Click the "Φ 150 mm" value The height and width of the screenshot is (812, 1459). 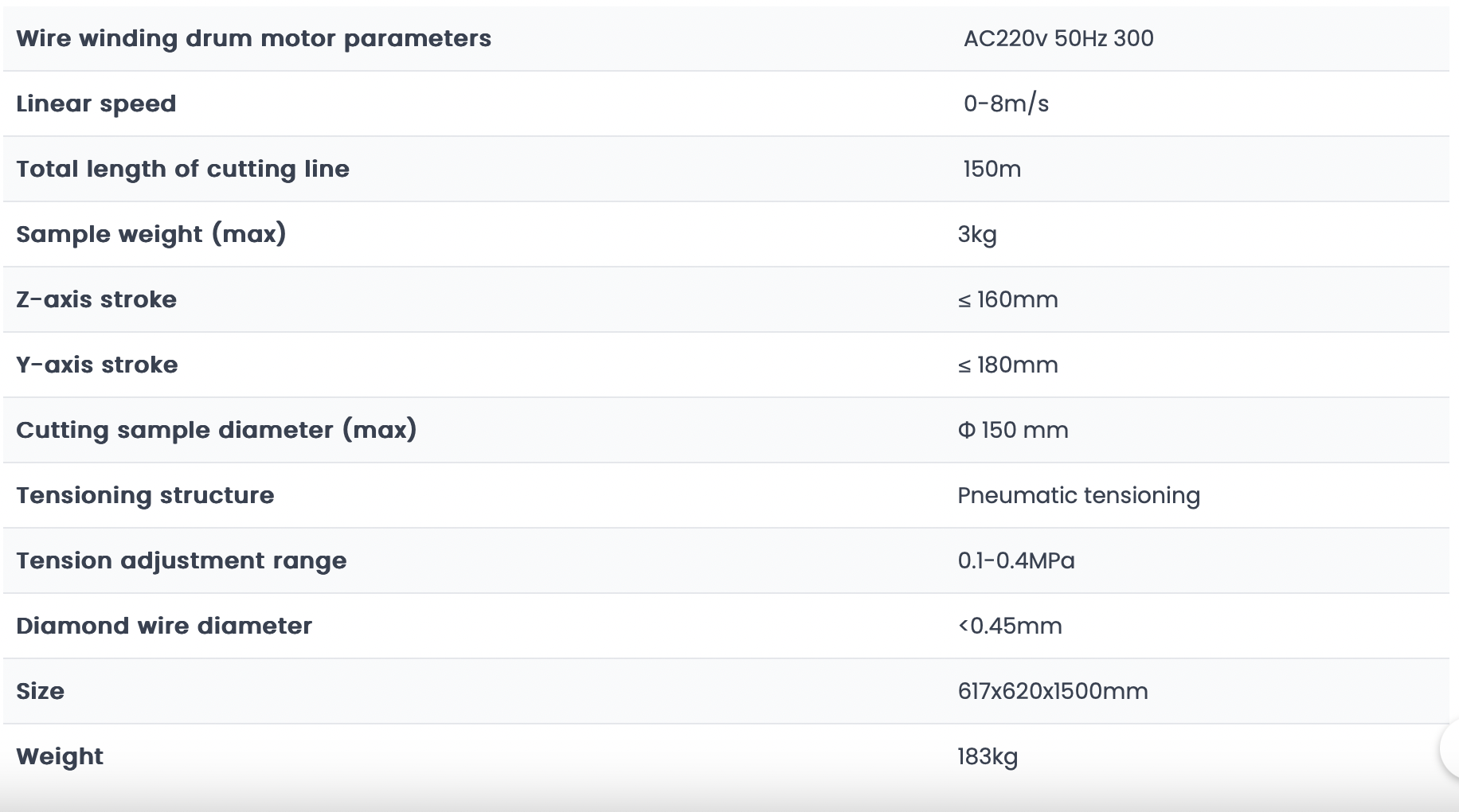pos(1012,430)
